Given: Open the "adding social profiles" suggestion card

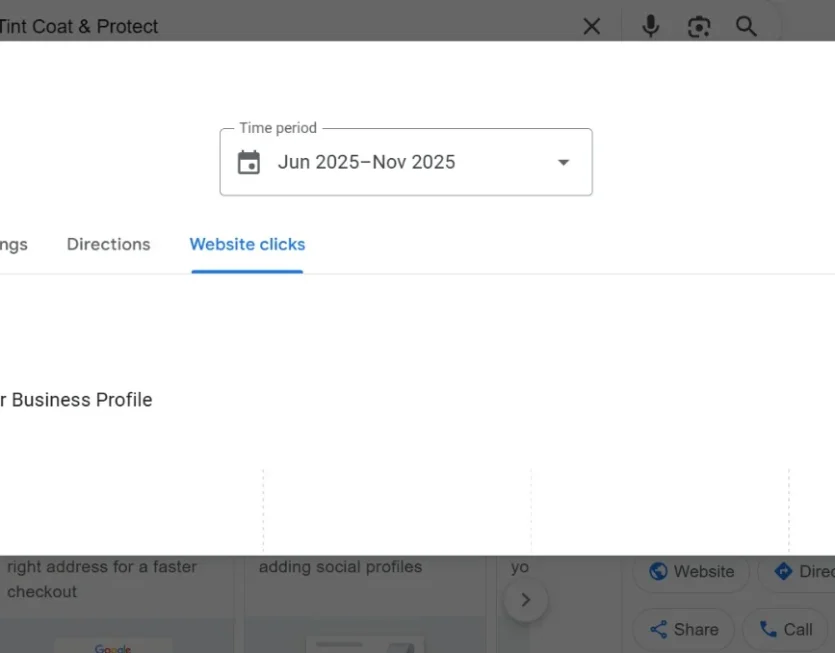Looking at the screenshot, I should point(365,604).
